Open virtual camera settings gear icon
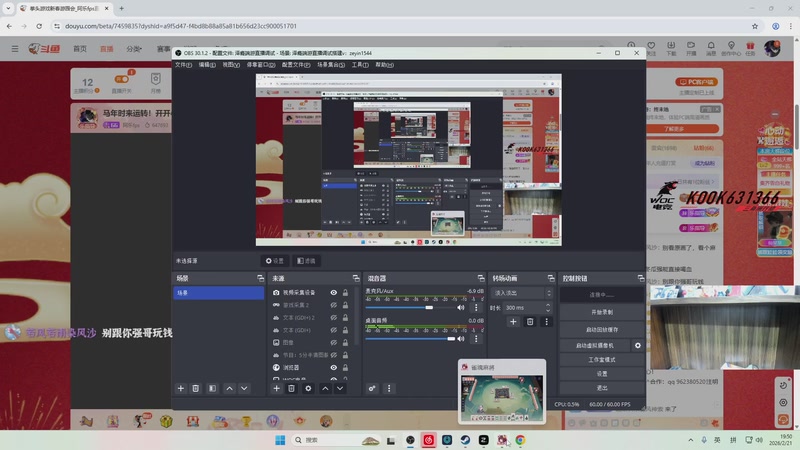Screen dimensions: 800x450 (638, 345)
